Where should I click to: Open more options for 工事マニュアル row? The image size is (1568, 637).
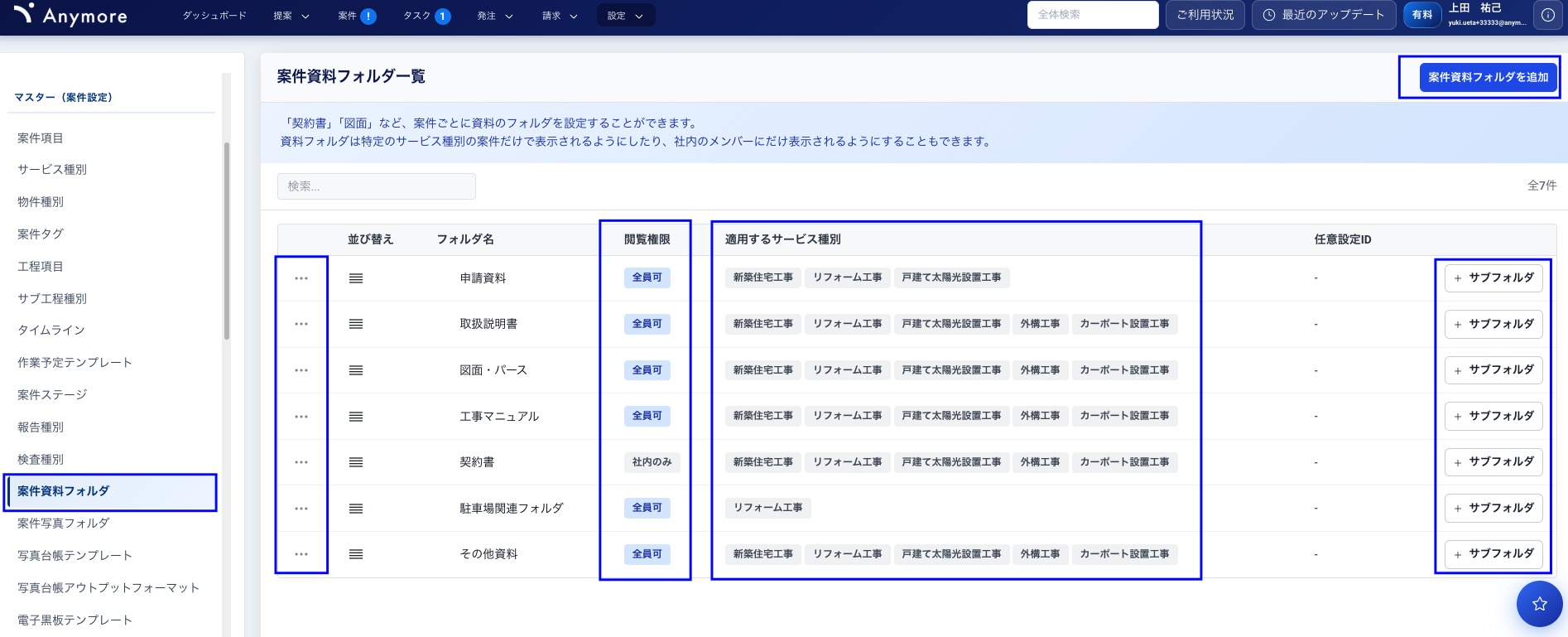tap(301, 417)
